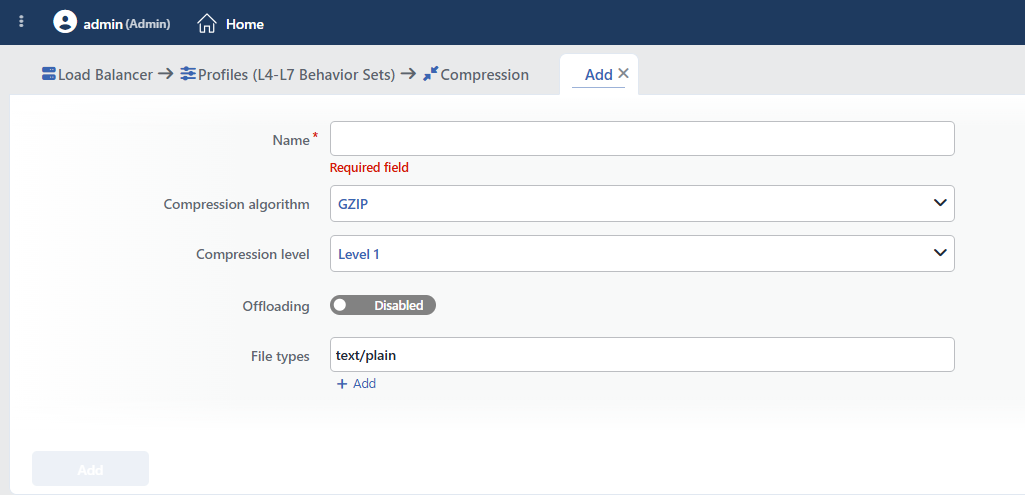Screen dimensions: 1025x495
Task: Click Add link under File types
Action: 364,384
